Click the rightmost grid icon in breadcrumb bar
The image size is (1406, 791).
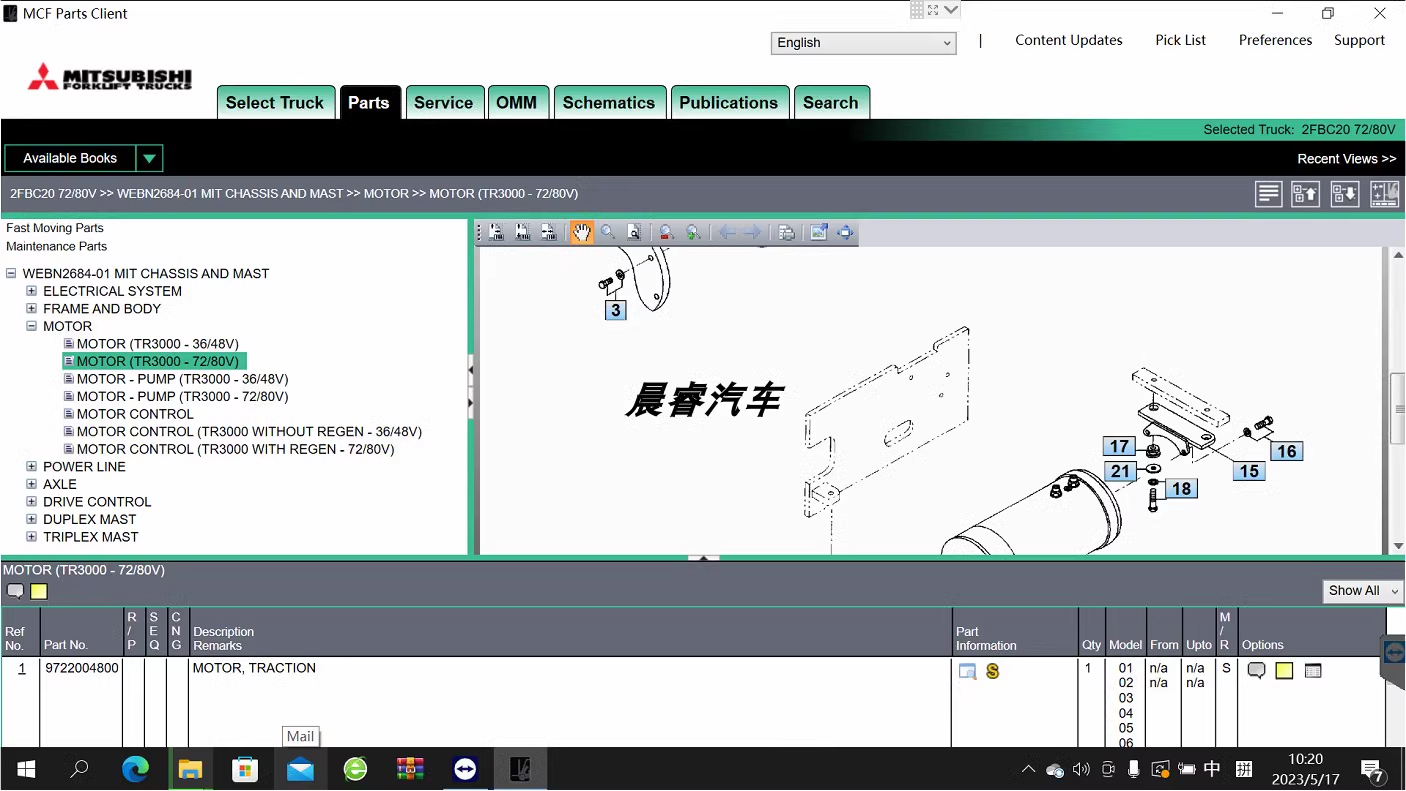point(1385,194)
